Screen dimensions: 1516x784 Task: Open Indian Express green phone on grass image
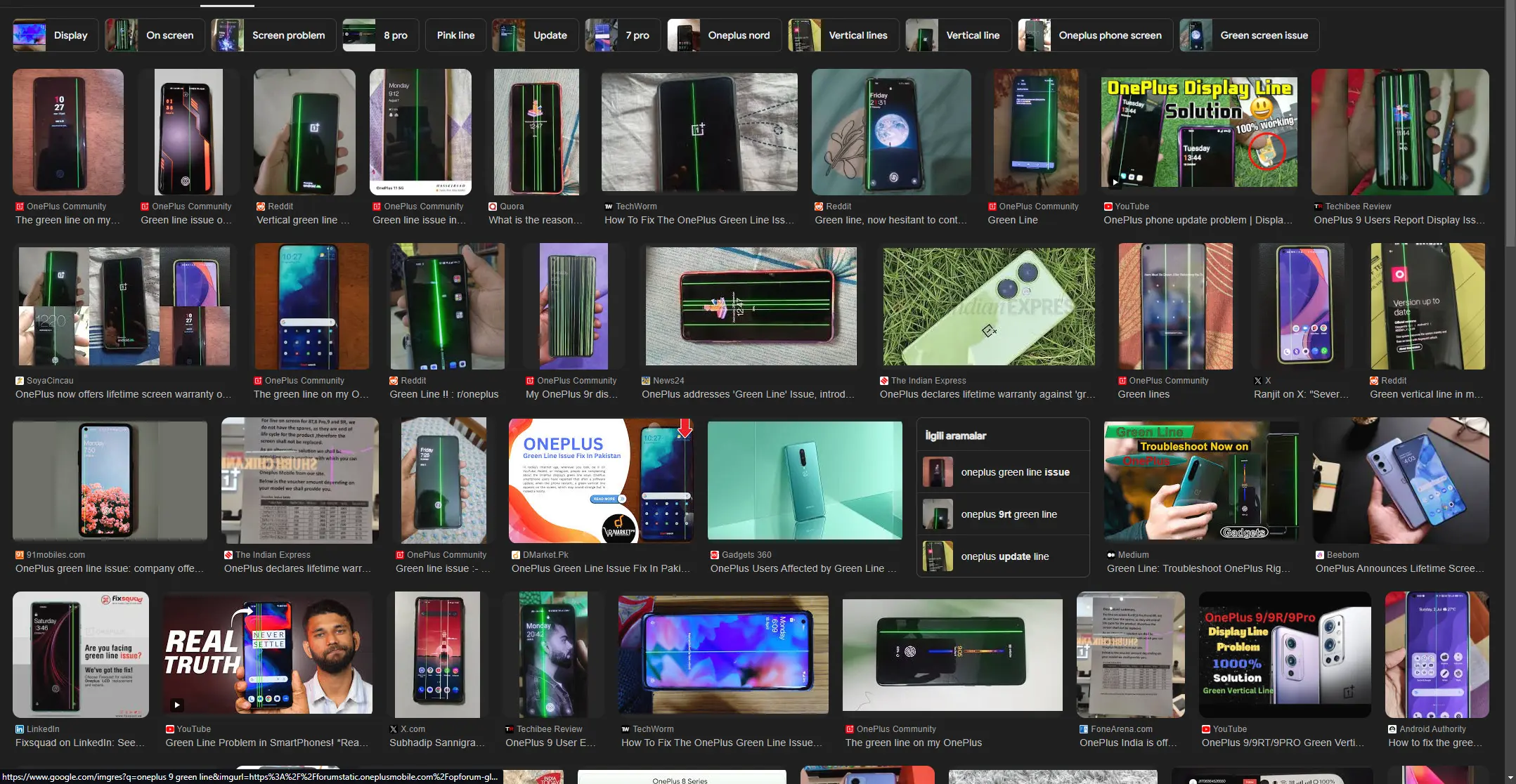click(989, 306)
